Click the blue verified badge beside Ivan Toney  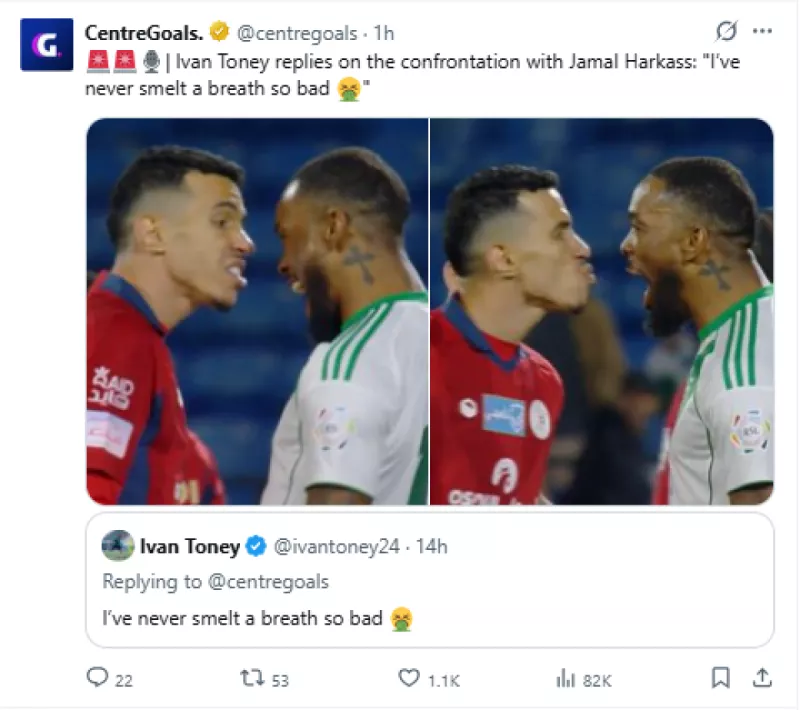click(256, 546)
